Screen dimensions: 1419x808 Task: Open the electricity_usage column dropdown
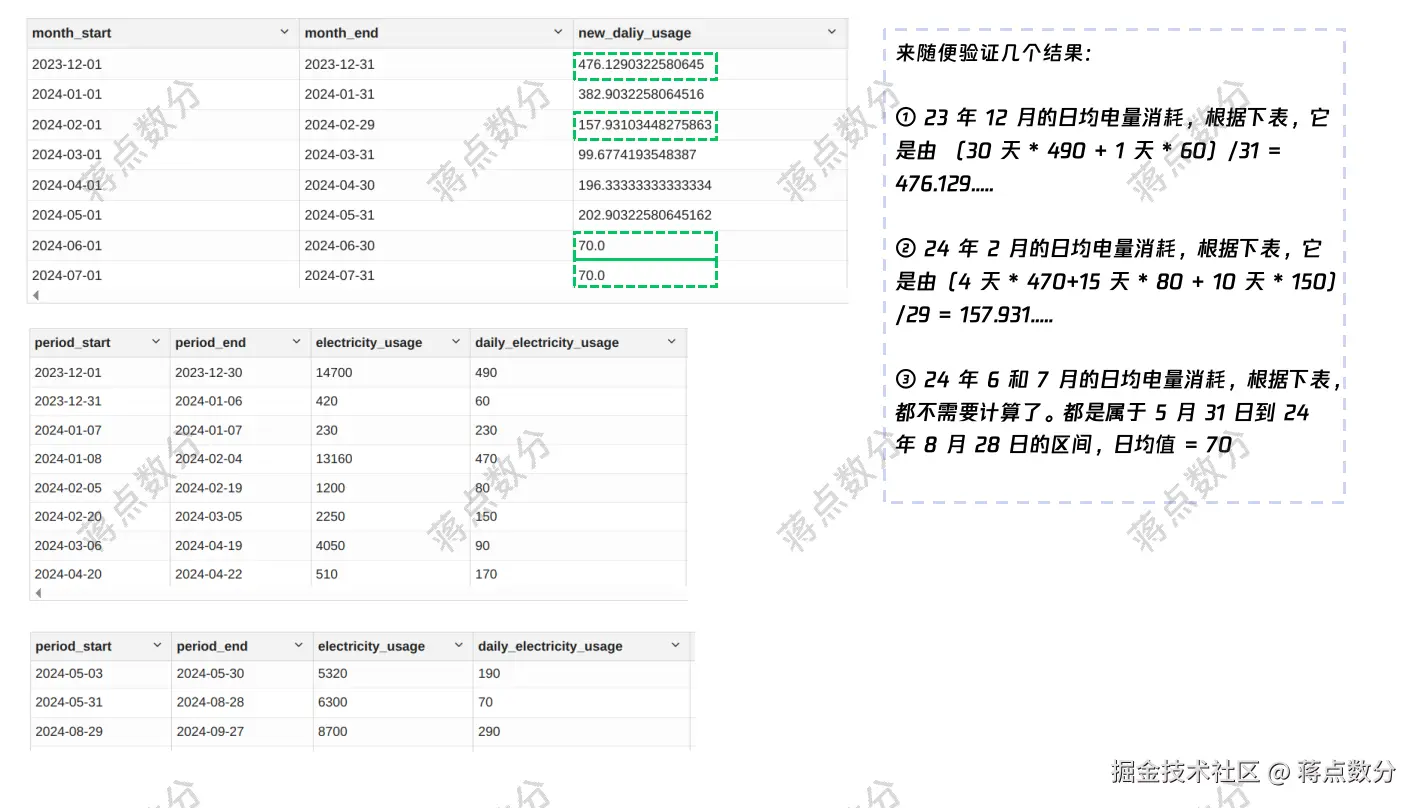click(x=456, y=341)
